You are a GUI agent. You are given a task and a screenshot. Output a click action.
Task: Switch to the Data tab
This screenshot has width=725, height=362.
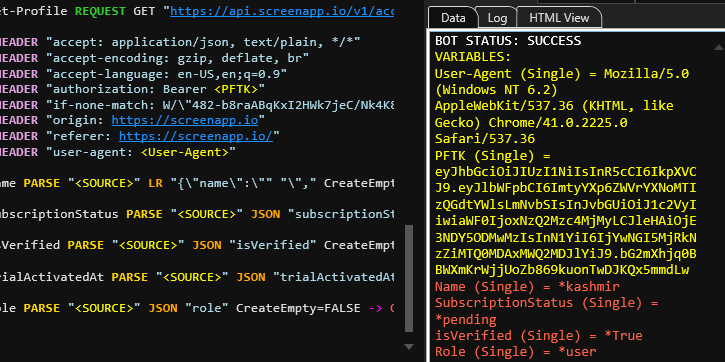click(x=453, y=18)
